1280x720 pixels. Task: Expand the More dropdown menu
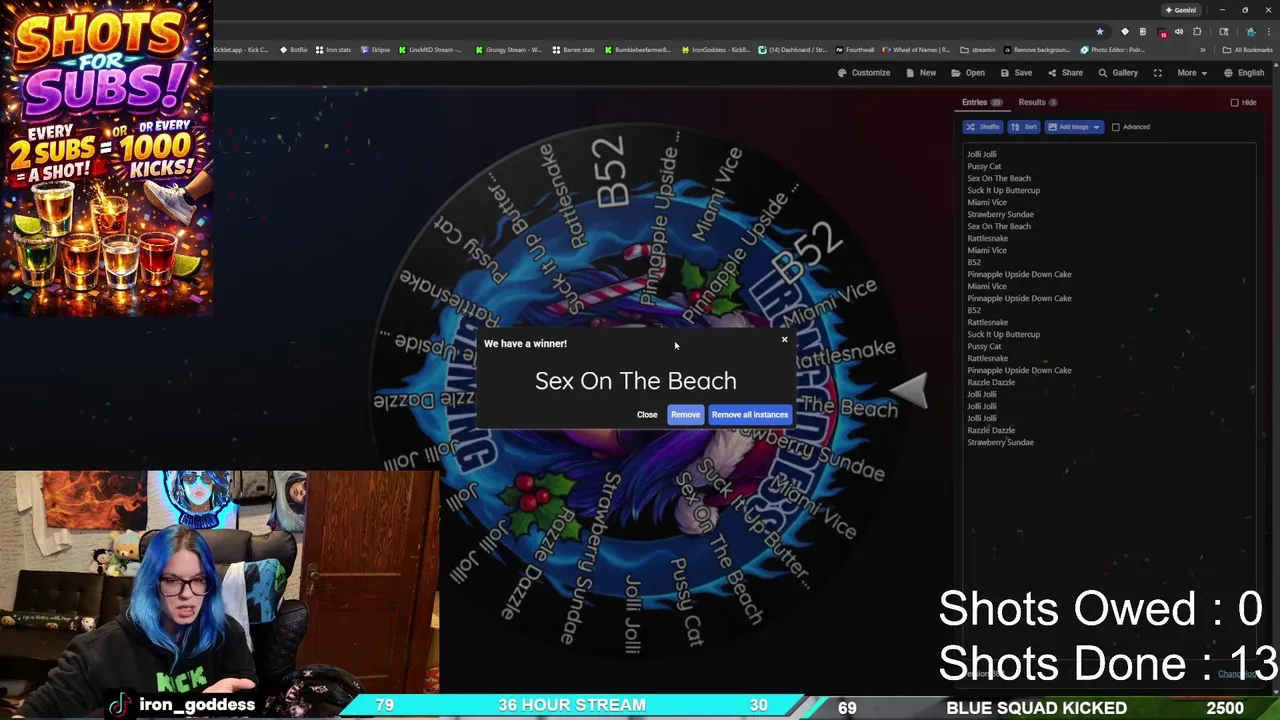(x=1192, y=73)
